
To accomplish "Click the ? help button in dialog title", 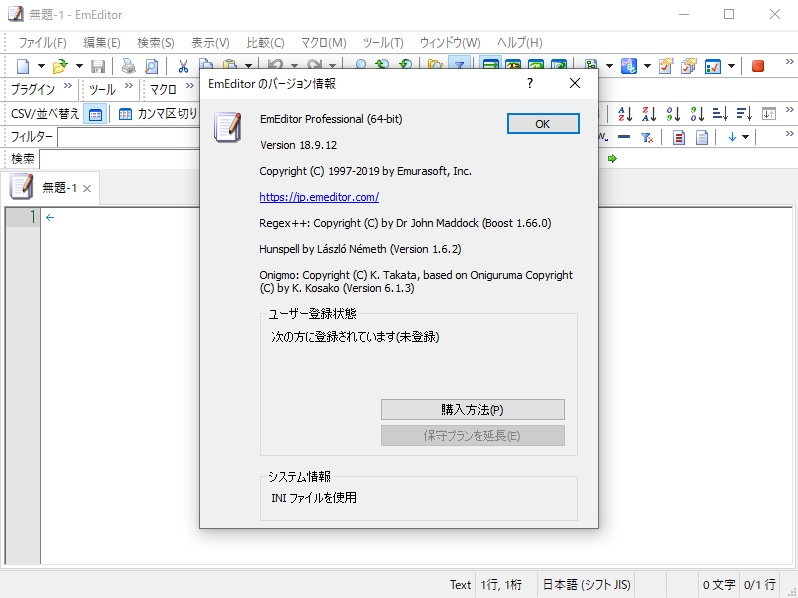I will pos(530,83).
